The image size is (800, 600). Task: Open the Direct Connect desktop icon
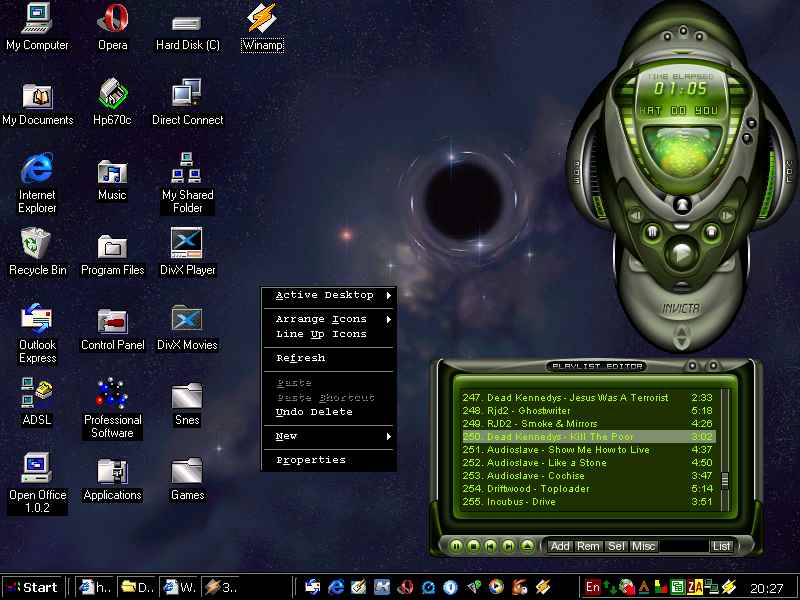(x=187, y=95)
